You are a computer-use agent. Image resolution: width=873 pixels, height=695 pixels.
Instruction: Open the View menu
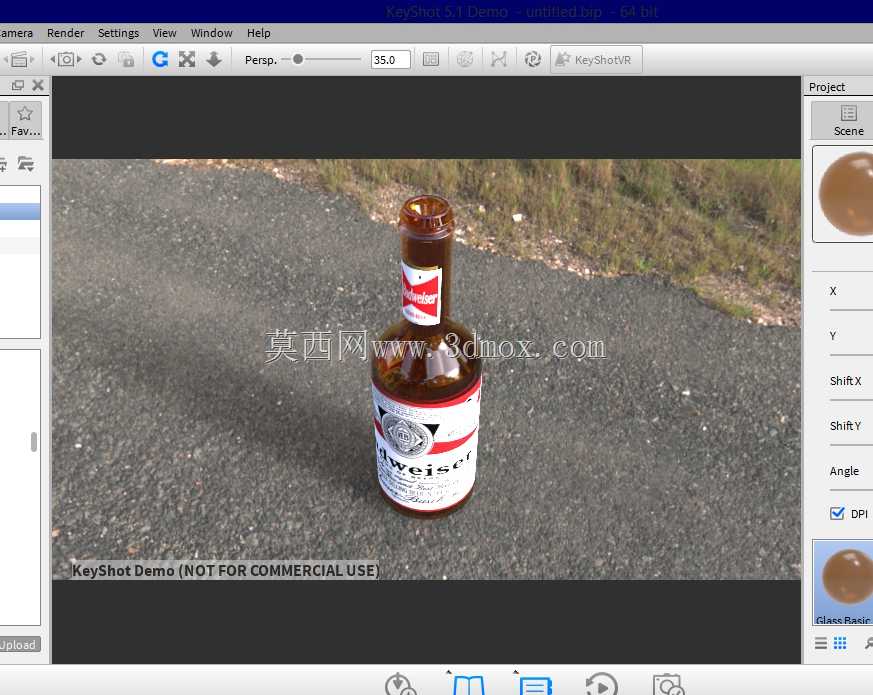(x=164, y=33)
